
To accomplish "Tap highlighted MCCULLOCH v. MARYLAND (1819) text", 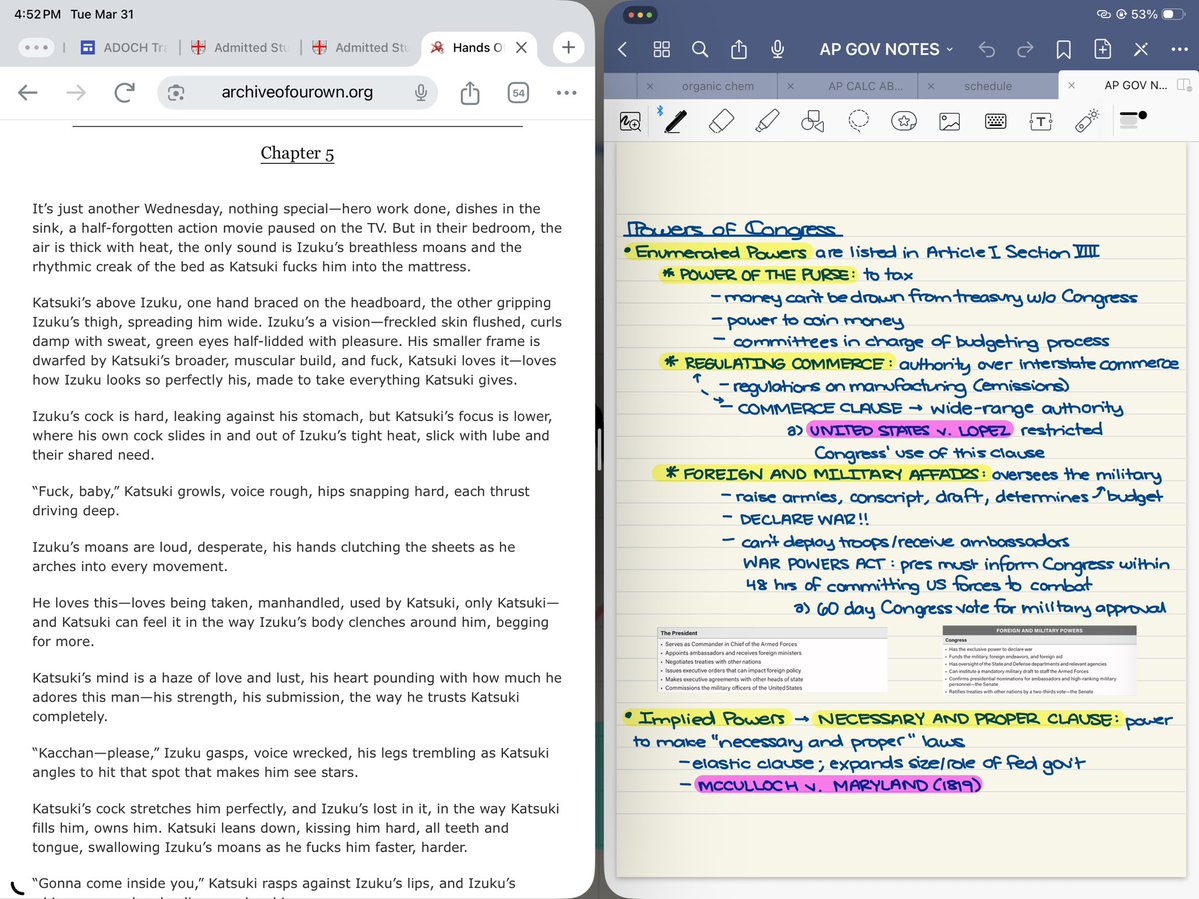I will tap(838, 785).
